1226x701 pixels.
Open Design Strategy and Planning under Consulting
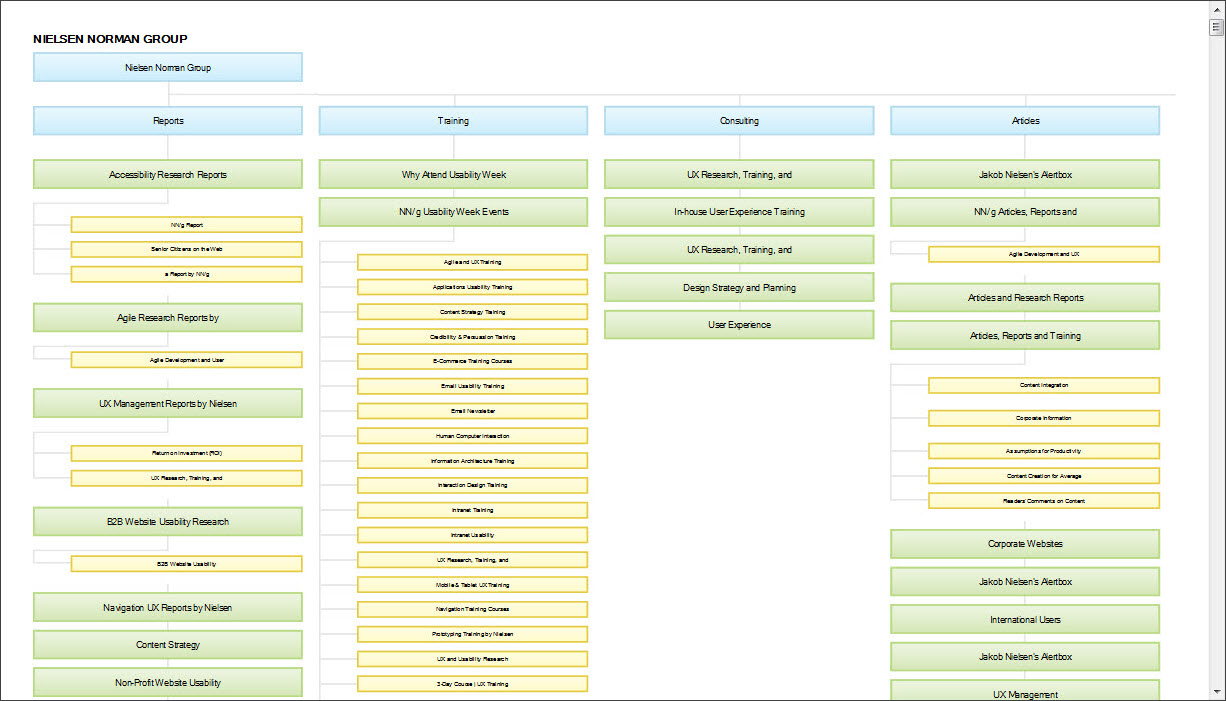[x=739, y=287]
